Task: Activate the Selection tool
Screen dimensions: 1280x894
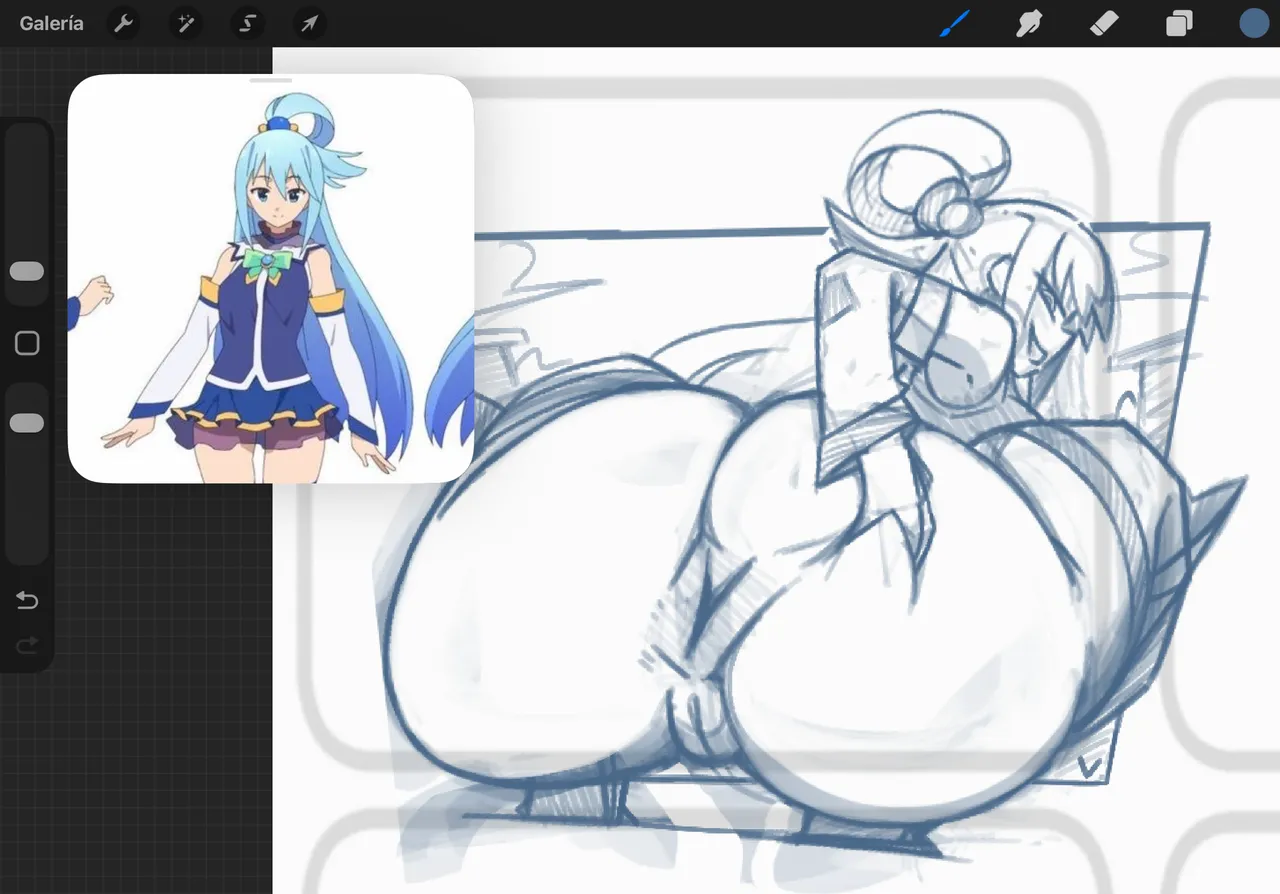Action: click(x=247, y=23)
